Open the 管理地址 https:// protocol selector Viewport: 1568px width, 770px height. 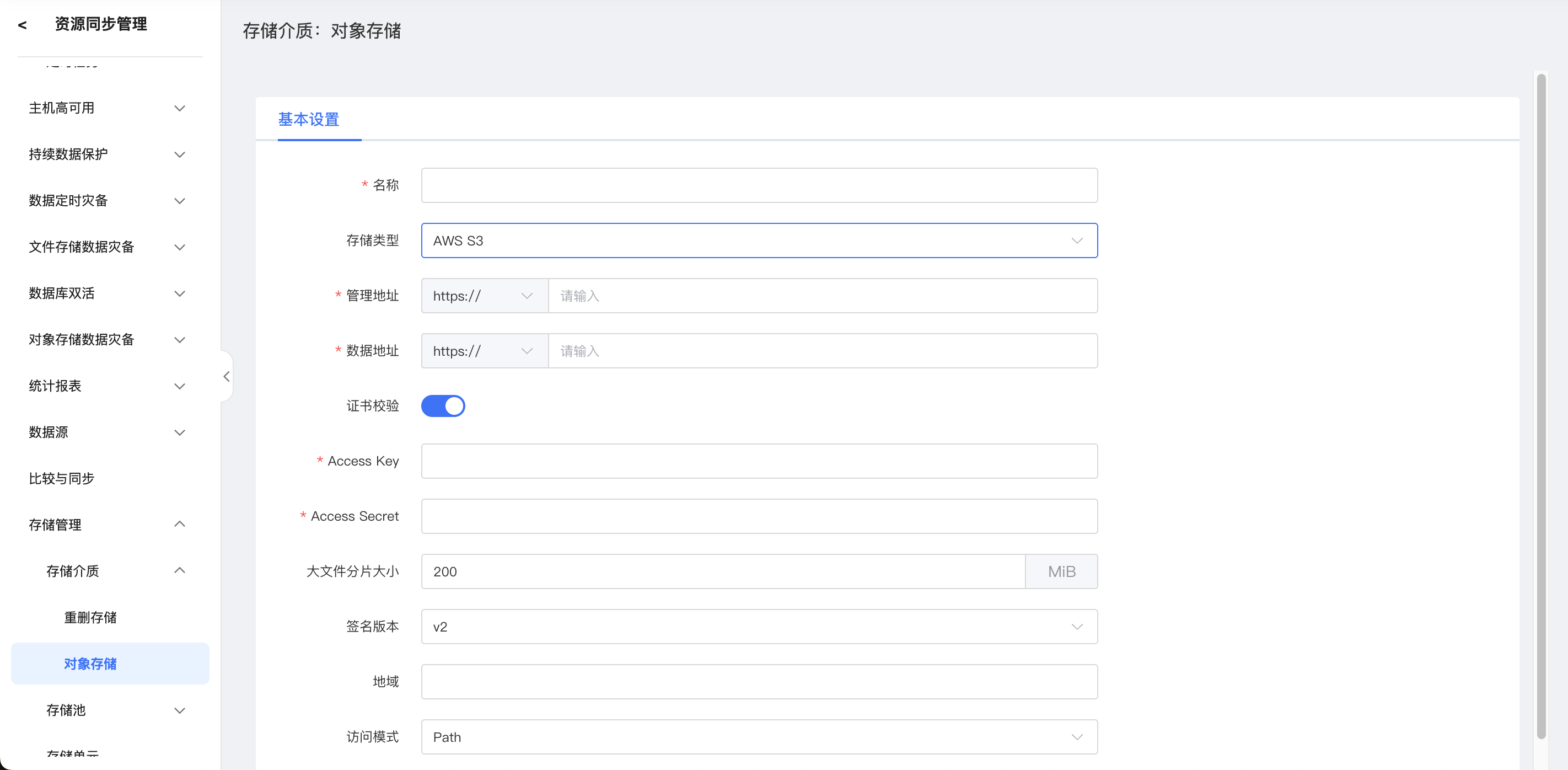(x=484, y=296)
